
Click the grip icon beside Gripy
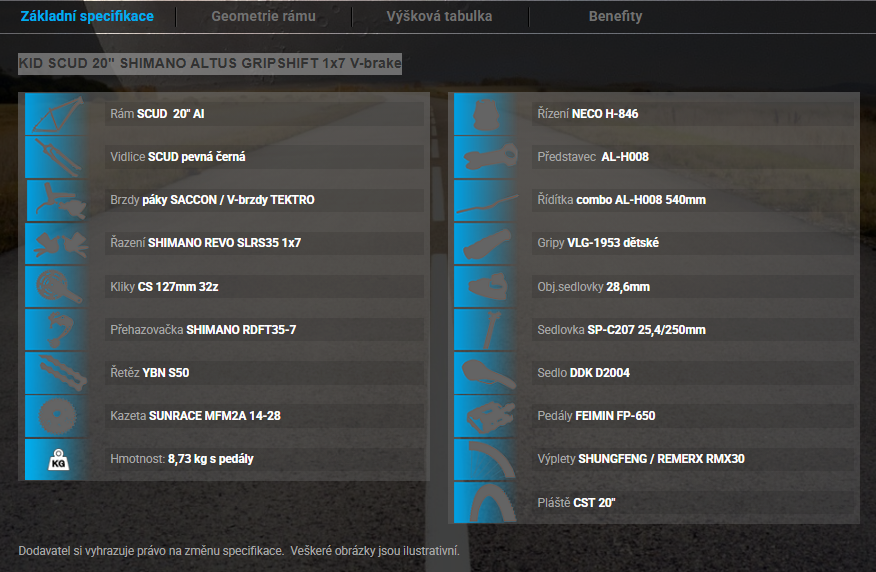click(x=486, y=243)
